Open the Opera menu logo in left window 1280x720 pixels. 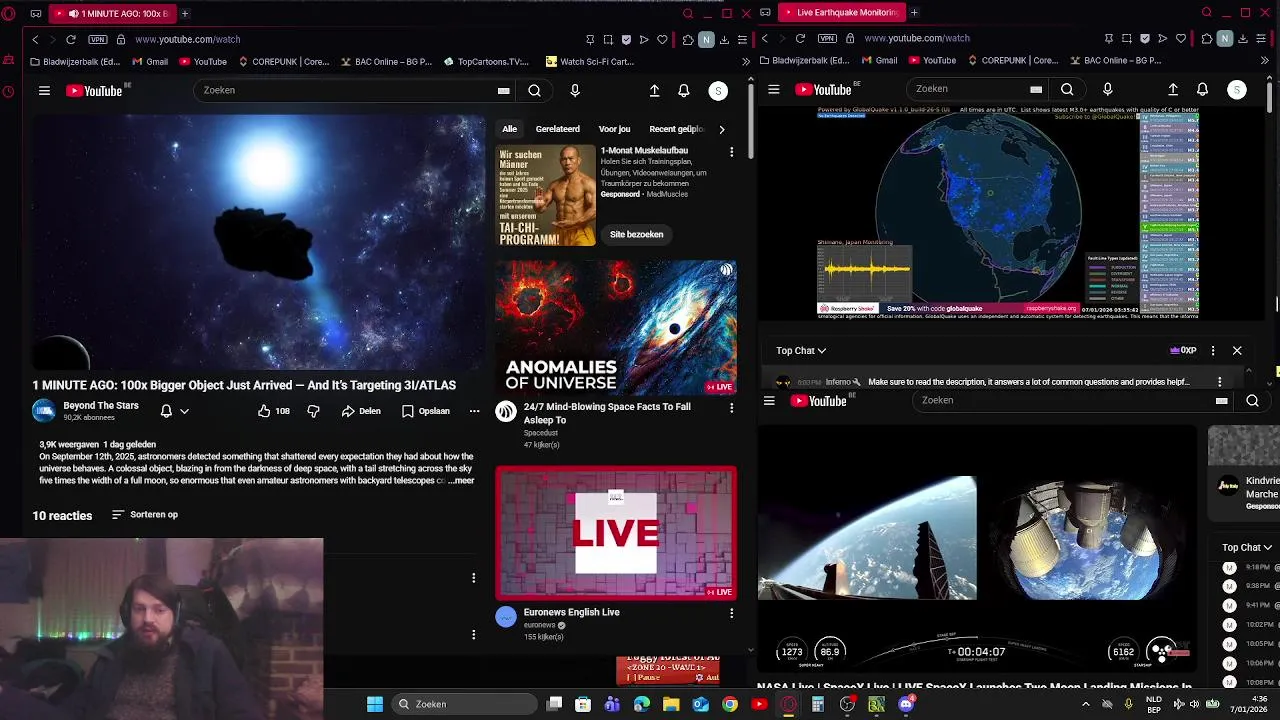pyautogui.click(x=9, y=14)
